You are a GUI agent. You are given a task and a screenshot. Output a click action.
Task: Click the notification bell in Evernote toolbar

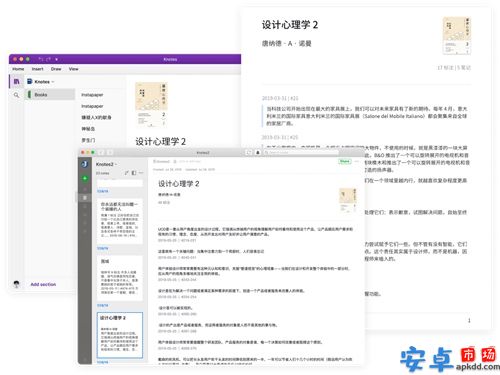tap(258, 153)
